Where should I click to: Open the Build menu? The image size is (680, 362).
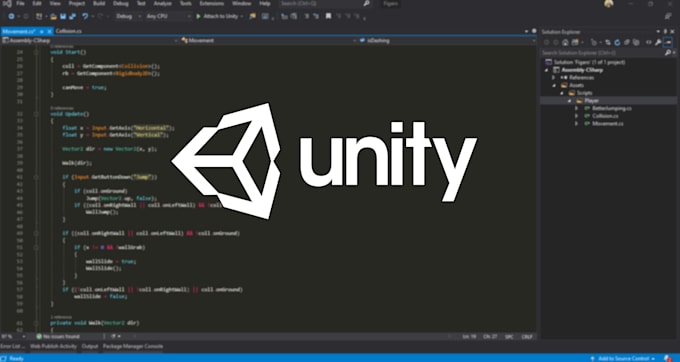coord(99,3)
